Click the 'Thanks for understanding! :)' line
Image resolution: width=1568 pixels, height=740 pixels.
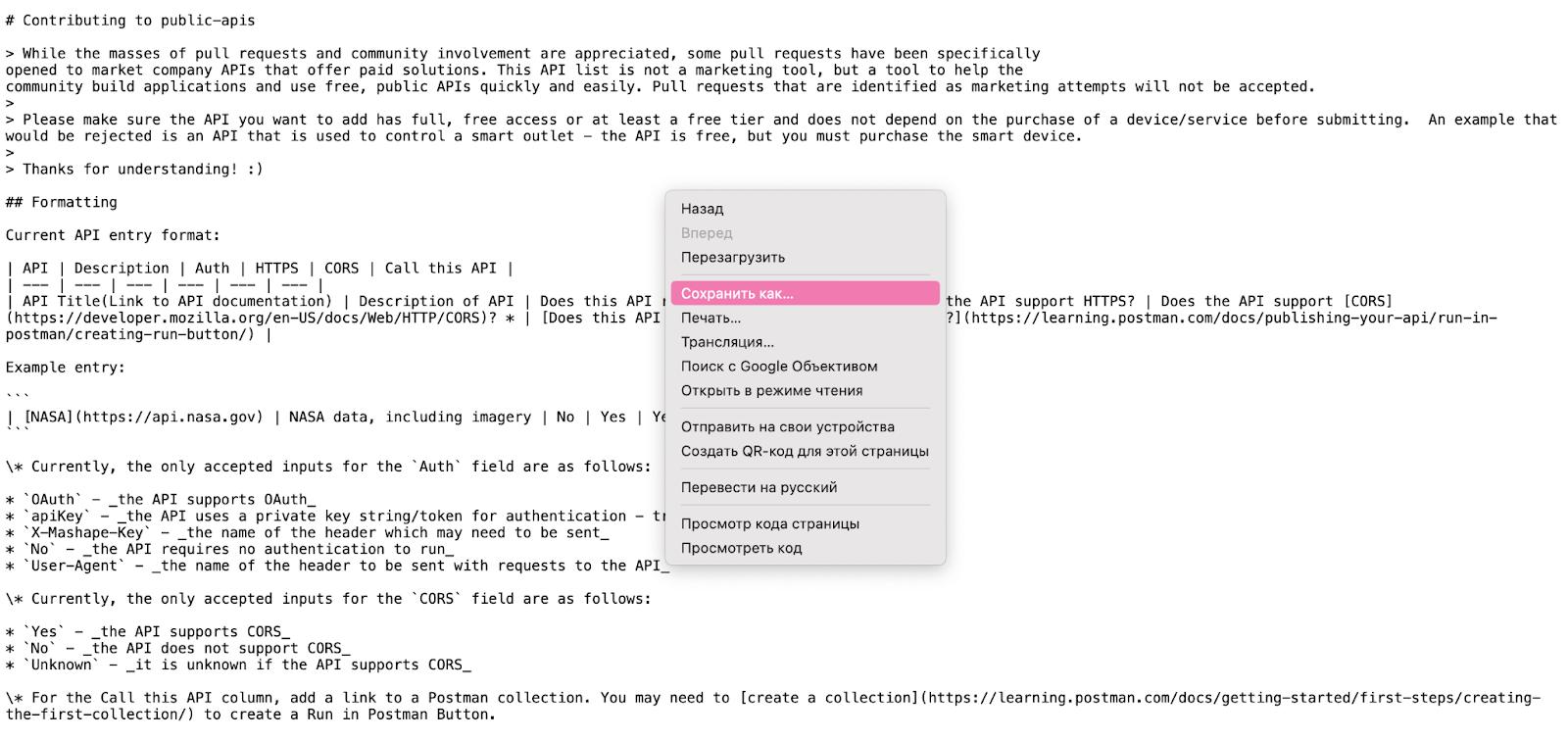(142, 170)
